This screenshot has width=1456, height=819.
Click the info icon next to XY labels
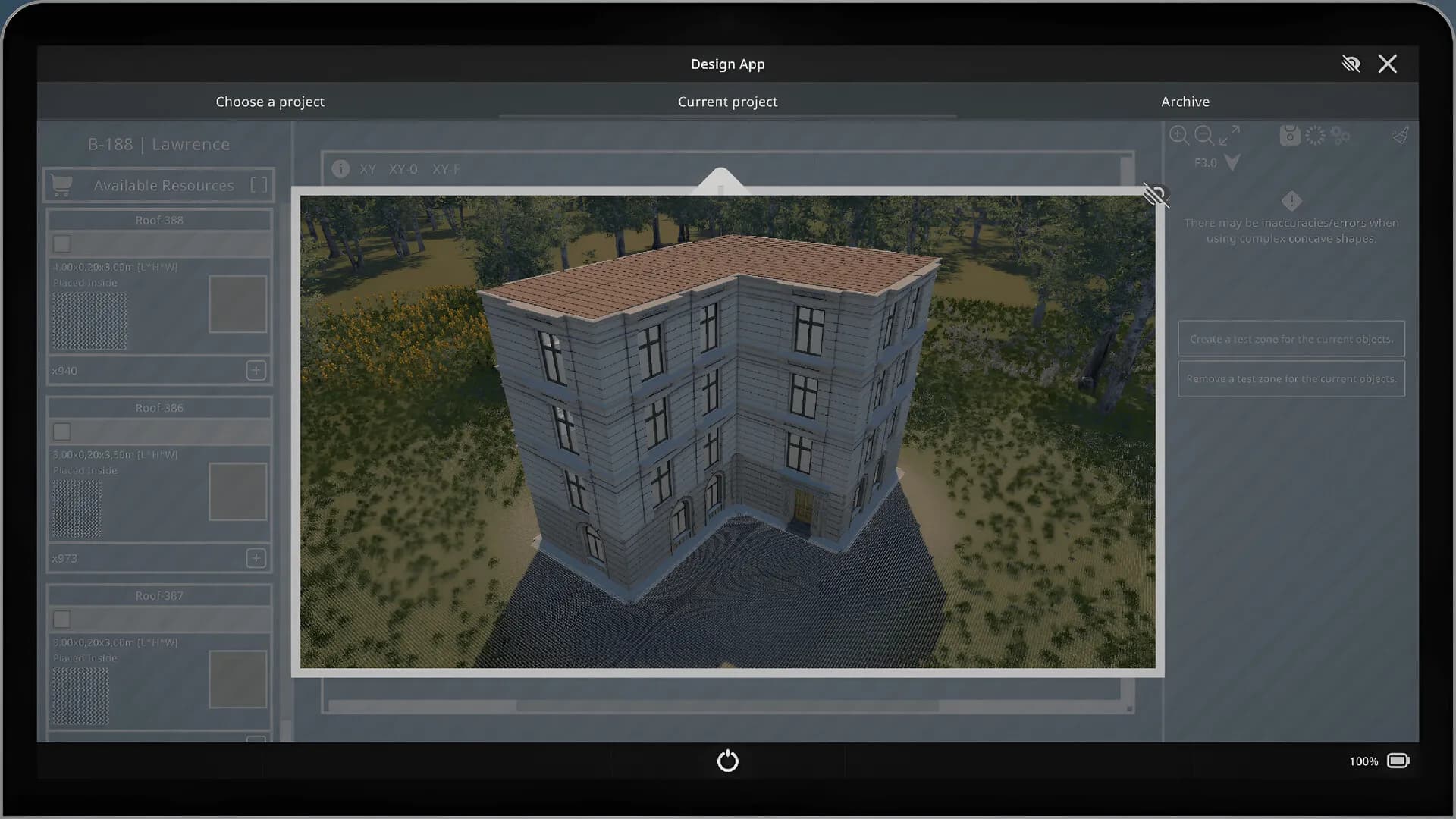click(340, 169)
